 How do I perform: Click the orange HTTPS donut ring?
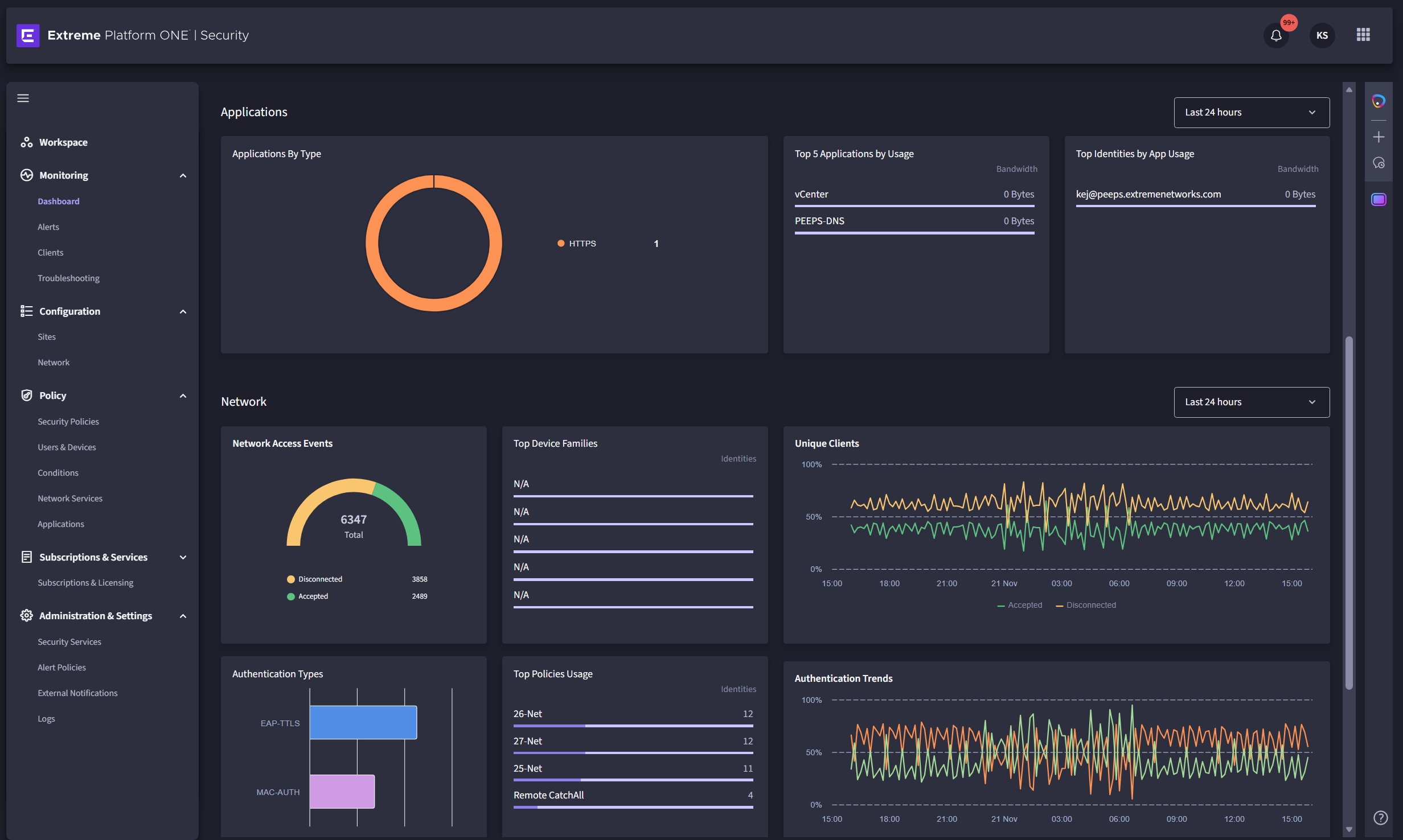click(371, 244)
